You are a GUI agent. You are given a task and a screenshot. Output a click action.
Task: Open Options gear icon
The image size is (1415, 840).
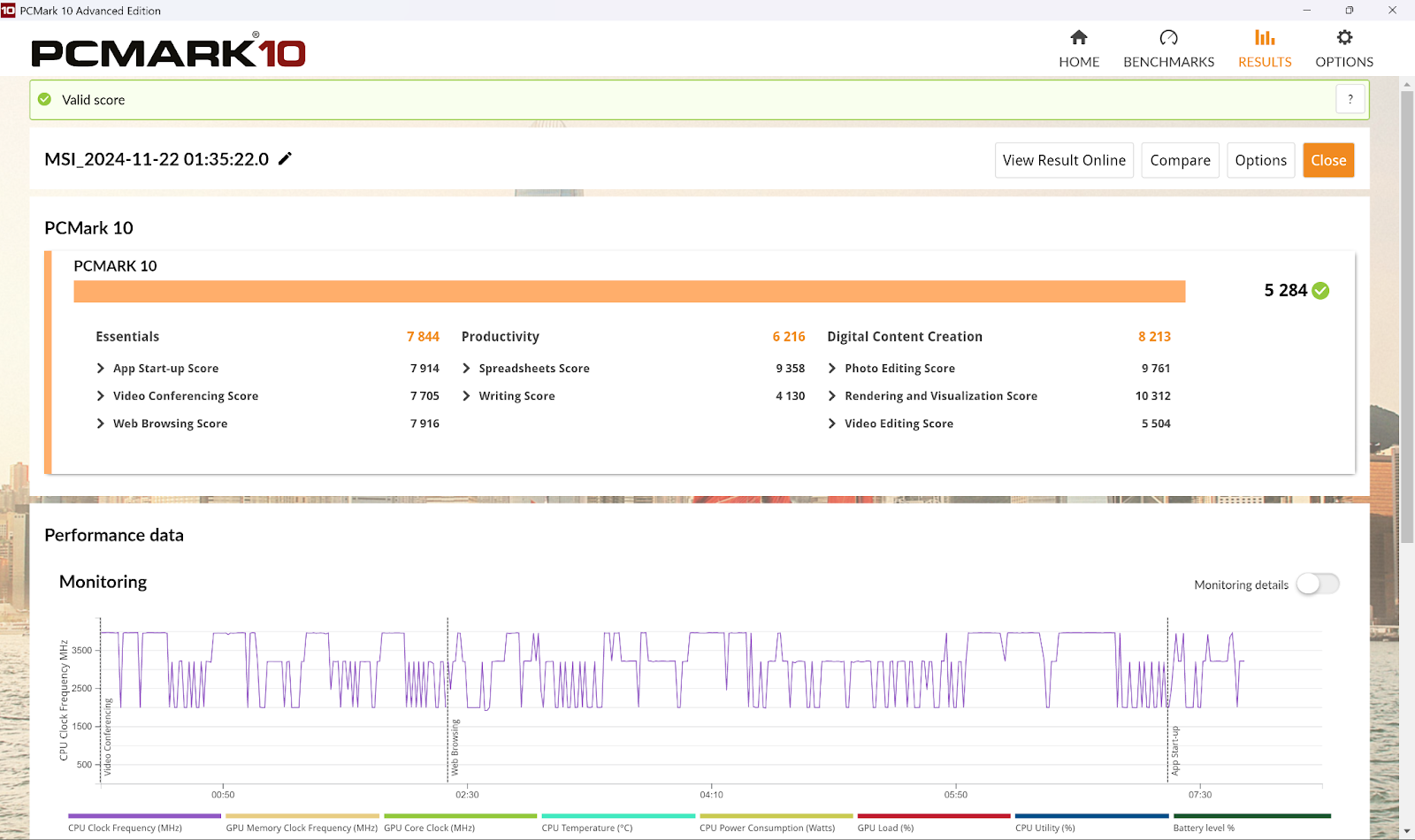click(x=1344, y=37)
